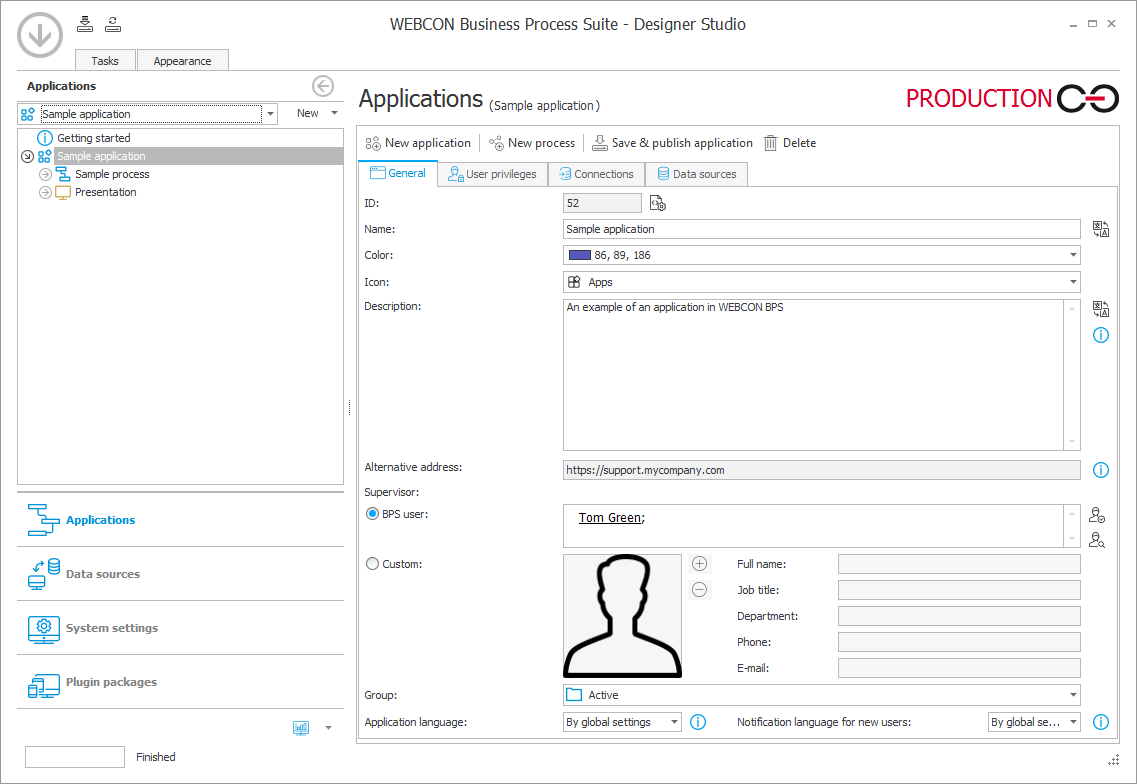The image size is (1137, 784).
Task: Click the back arrow circle in Applications panel
Action: click(x=323, y=86)
